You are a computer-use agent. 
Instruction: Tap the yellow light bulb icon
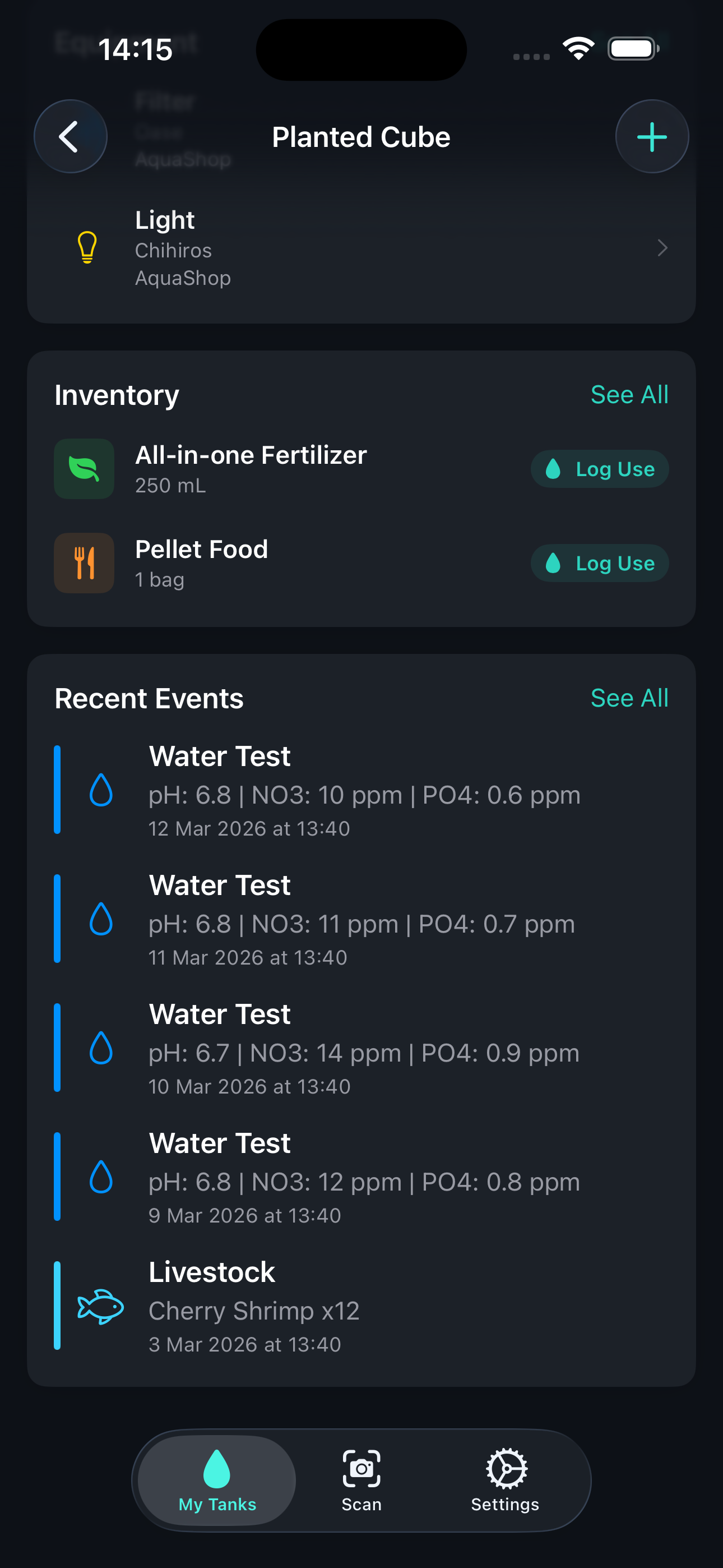tap(87, 247)
